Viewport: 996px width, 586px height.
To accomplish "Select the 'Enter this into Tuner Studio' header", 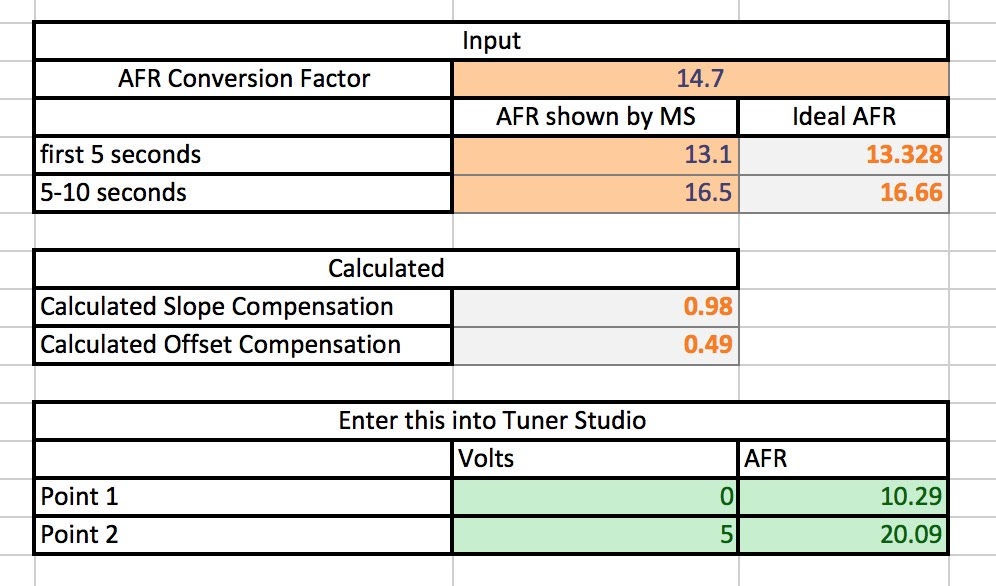I will (491, 420).
